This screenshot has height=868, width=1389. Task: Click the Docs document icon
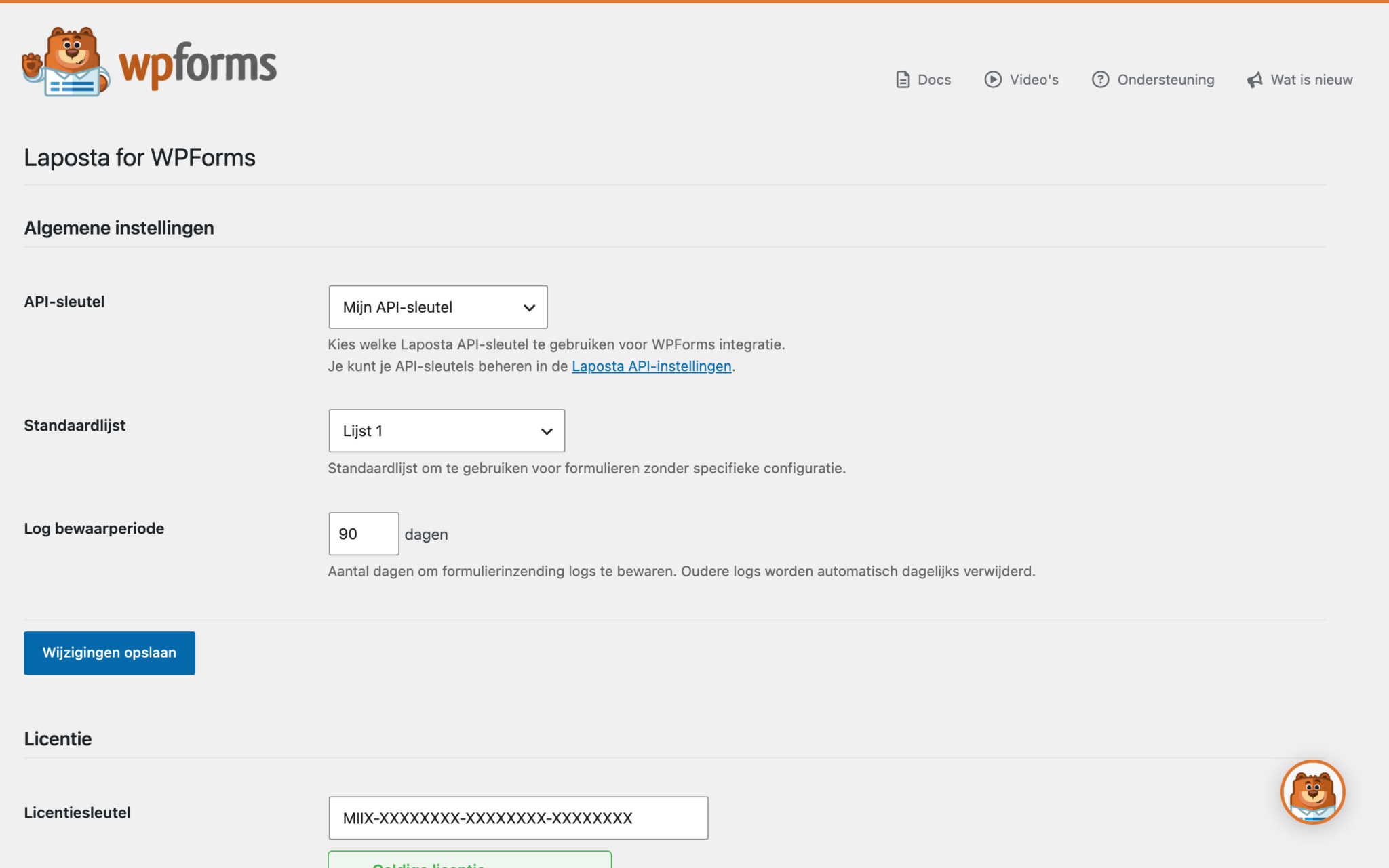(x=903, y=79)
